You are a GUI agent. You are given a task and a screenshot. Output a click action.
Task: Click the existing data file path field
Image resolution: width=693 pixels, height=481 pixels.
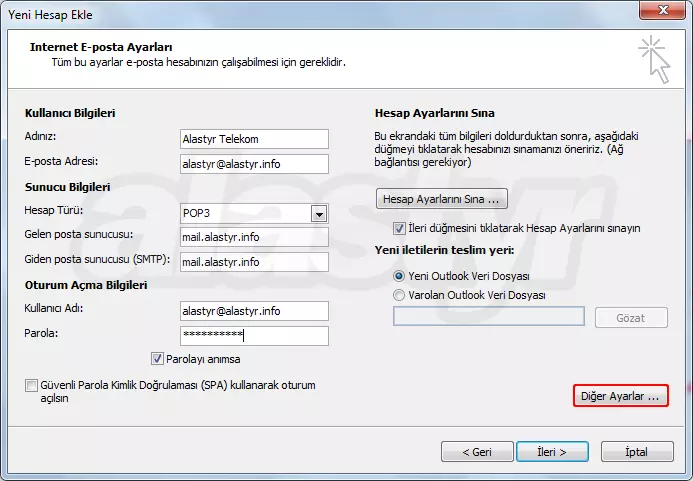pyautogui.click(x=489, y=317)
